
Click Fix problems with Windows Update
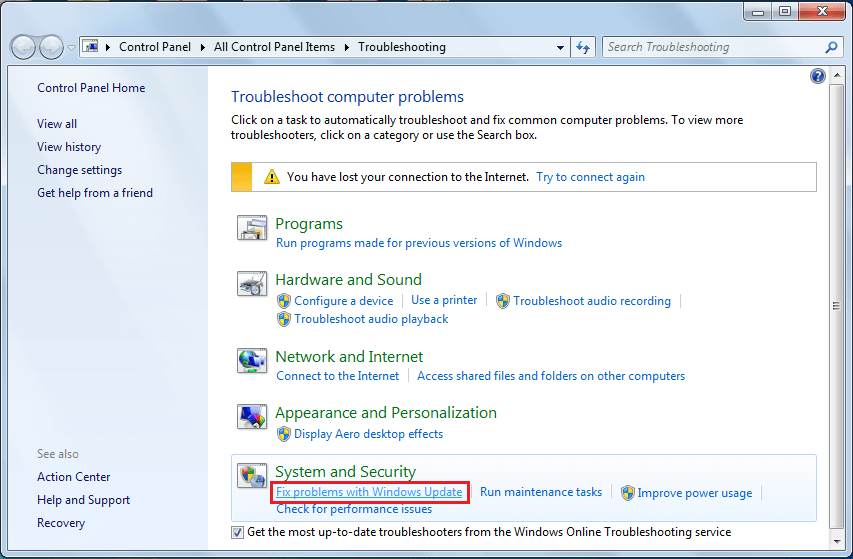point(369,492)
